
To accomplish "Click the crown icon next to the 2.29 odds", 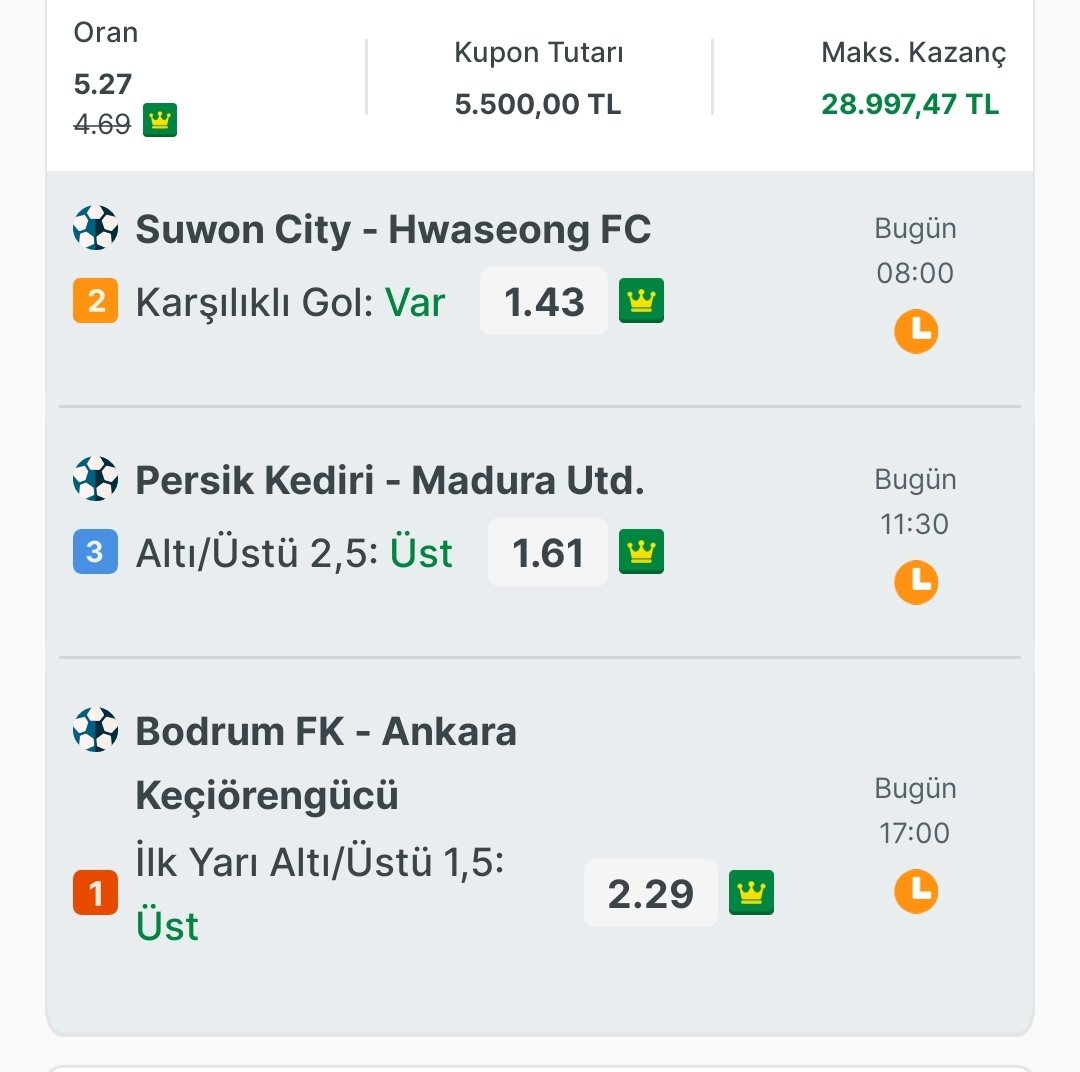I will coord(751,893).
